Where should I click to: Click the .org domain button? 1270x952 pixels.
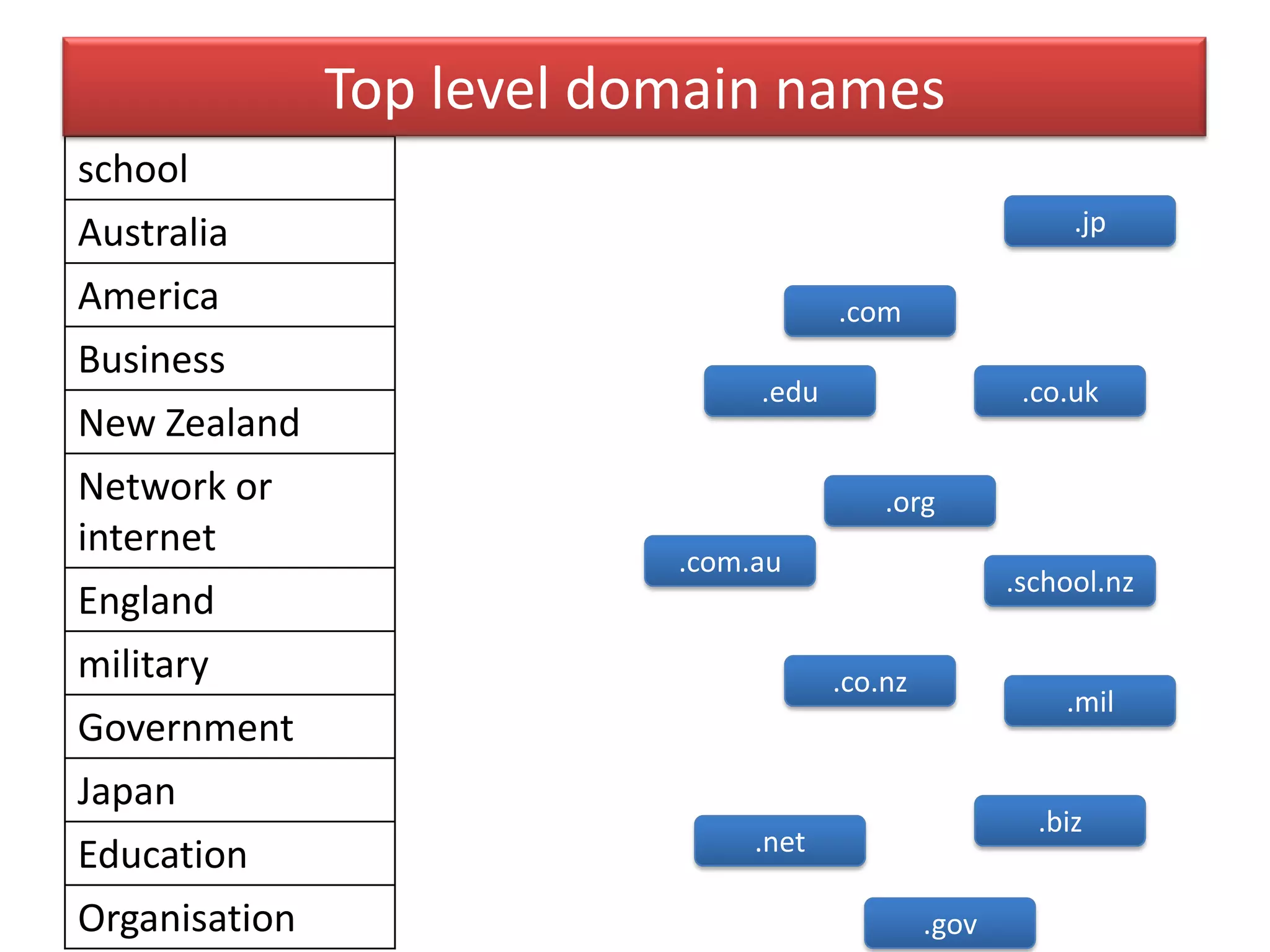[910, 501]
